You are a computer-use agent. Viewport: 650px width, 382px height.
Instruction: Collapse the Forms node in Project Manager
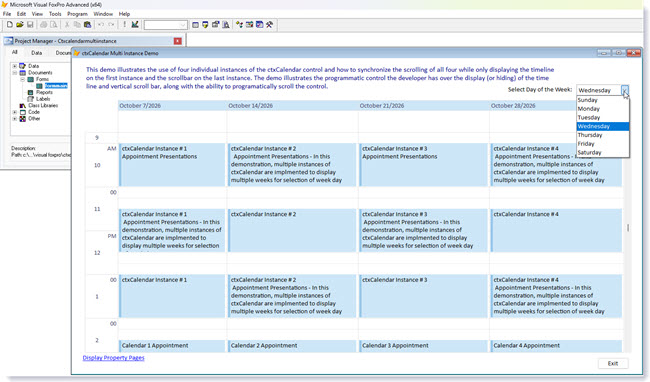tap(23, 79)
